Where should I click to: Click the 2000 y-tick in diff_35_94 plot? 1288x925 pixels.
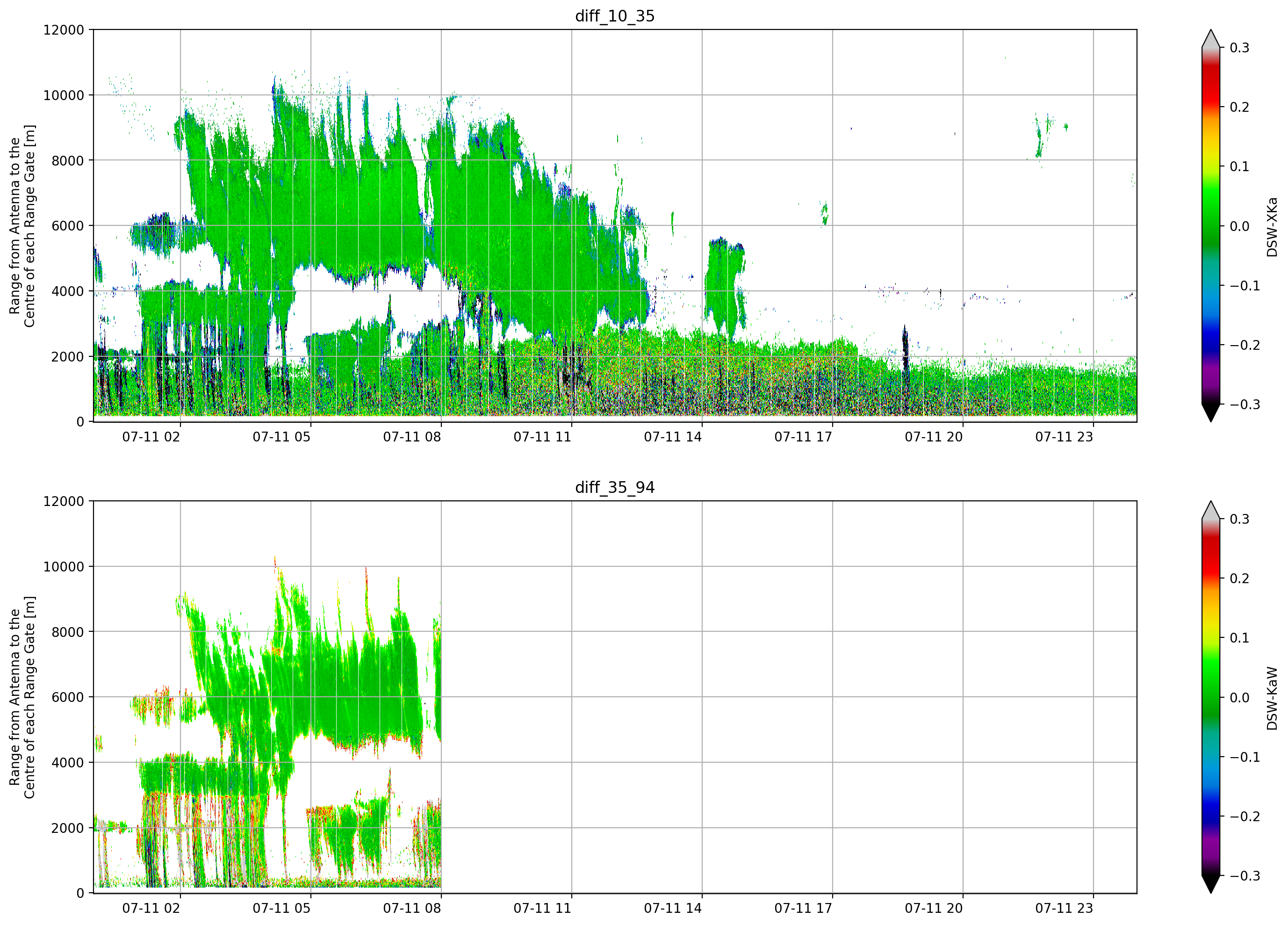coord(68,828)
